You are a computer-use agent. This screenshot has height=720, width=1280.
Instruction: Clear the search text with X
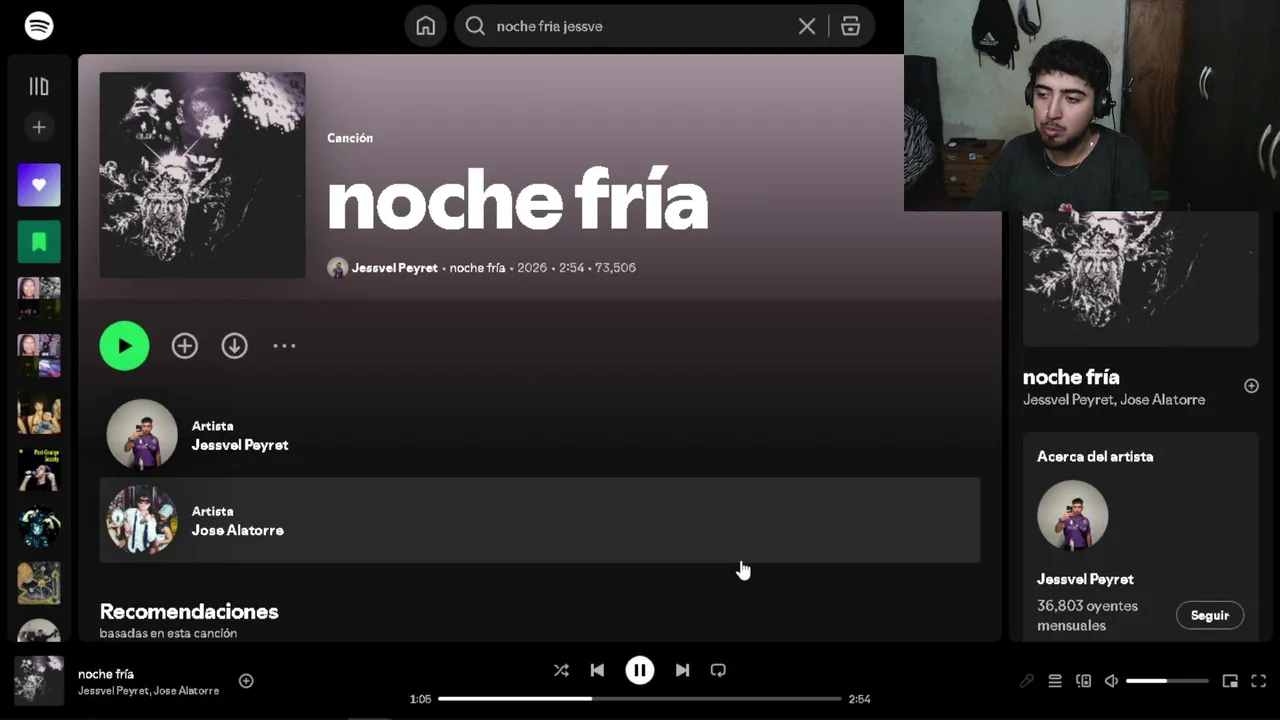(807, 26)
